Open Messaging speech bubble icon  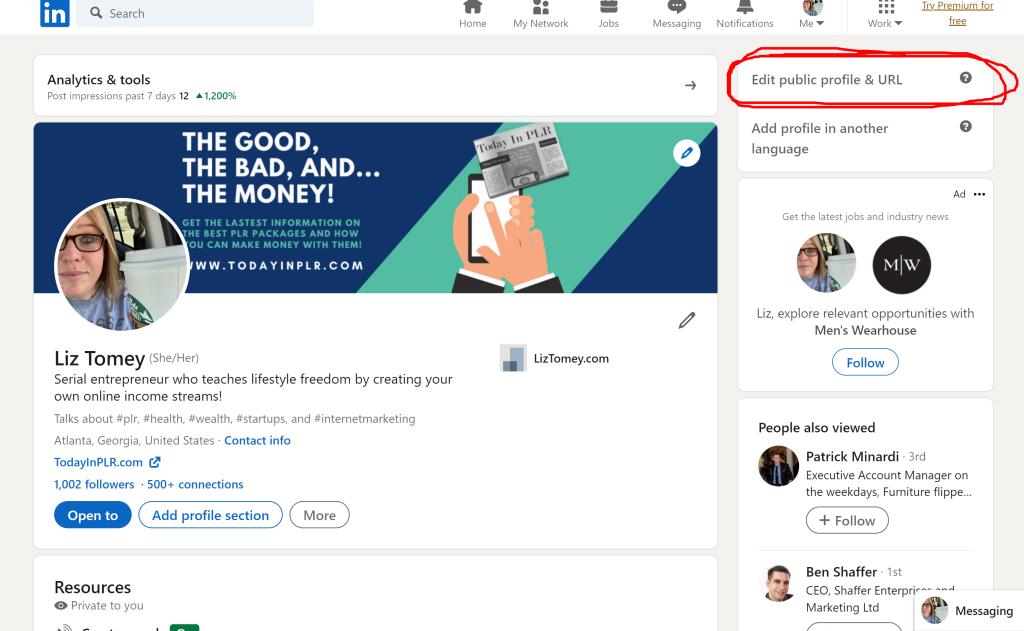(677, 7)
